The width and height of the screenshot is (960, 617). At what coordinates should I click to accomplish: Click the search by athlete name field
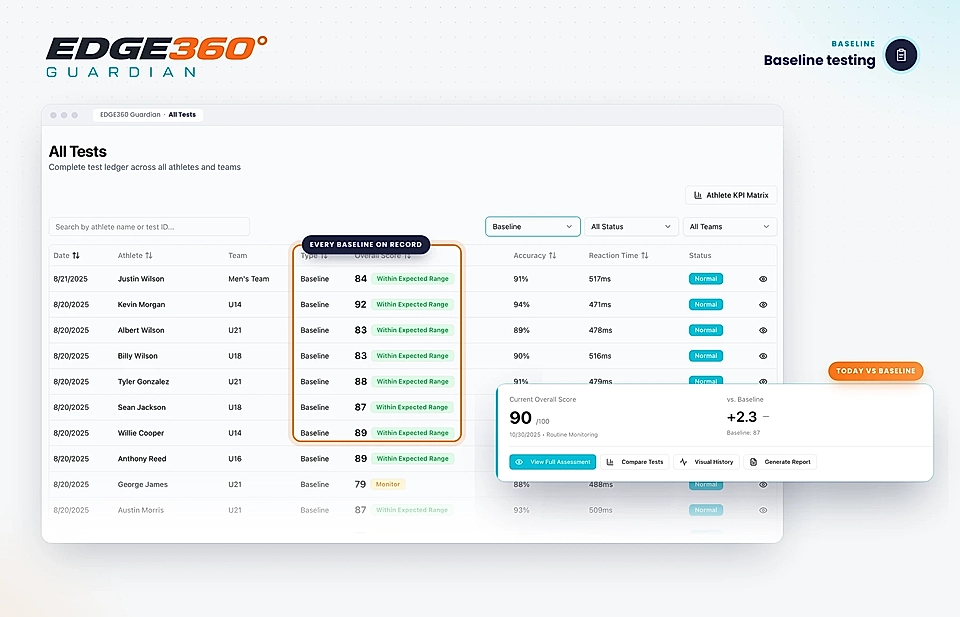pos(149,226)
